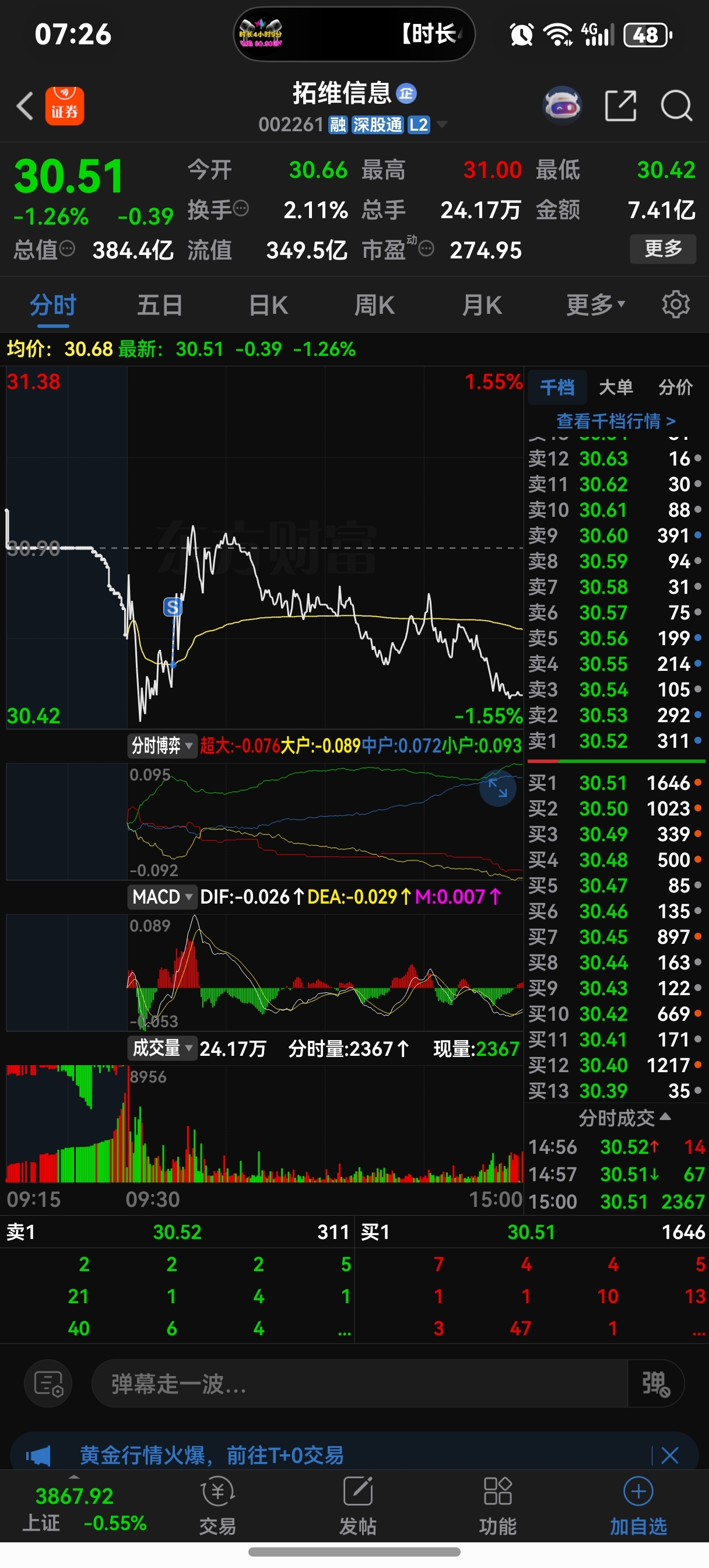Tap the Dynamic Island recording indicator
This screenshot has height=1568, width=709.
[354, 34]
